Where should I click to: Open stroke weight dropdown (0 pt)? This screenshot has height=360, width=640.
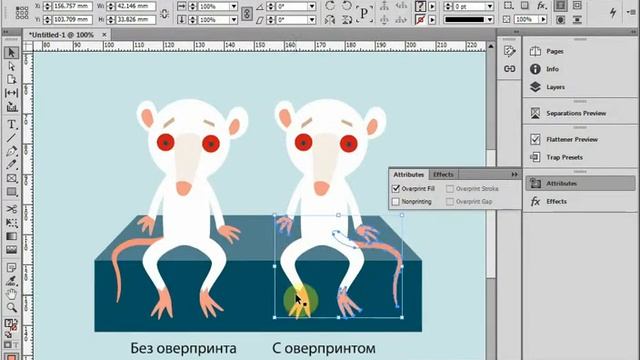[x=489, y=7]
